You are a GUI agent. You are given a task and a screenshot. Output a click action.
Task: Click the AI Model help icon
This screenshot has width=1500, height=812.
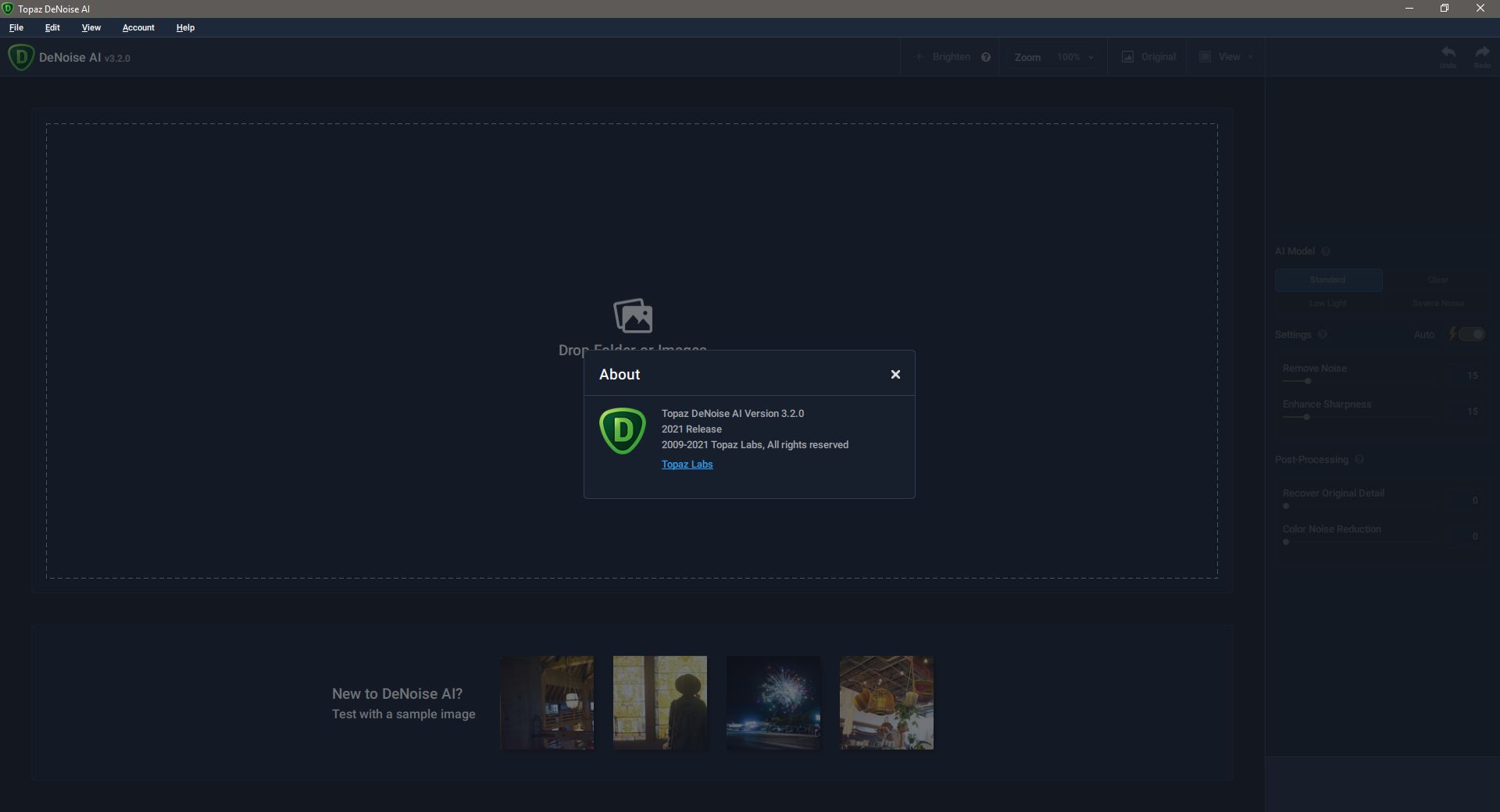[1325, 251]
